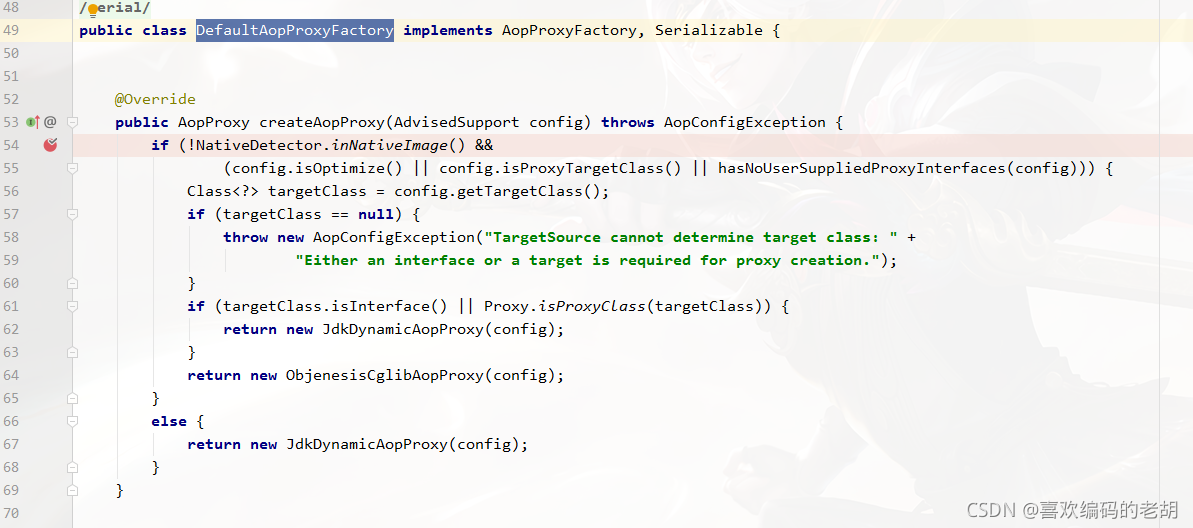Collapse the createAopProxy method at line 53

coord(72,122)
